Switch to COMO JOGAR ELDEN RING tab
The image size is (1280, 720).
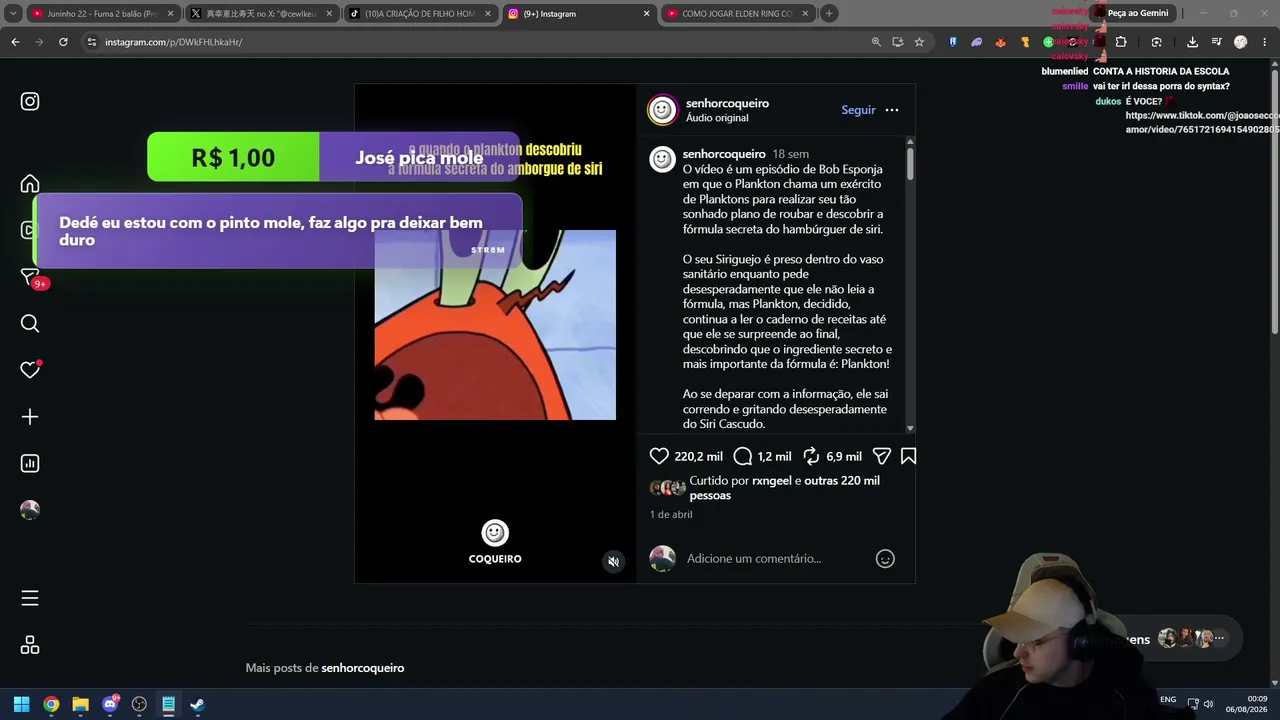pos(738,14)
